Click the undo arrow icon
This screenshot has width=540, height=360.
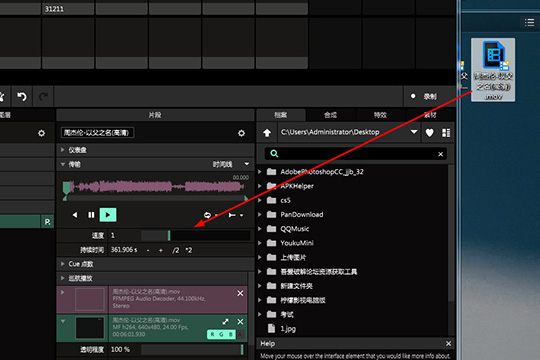(x=22, y=97)
